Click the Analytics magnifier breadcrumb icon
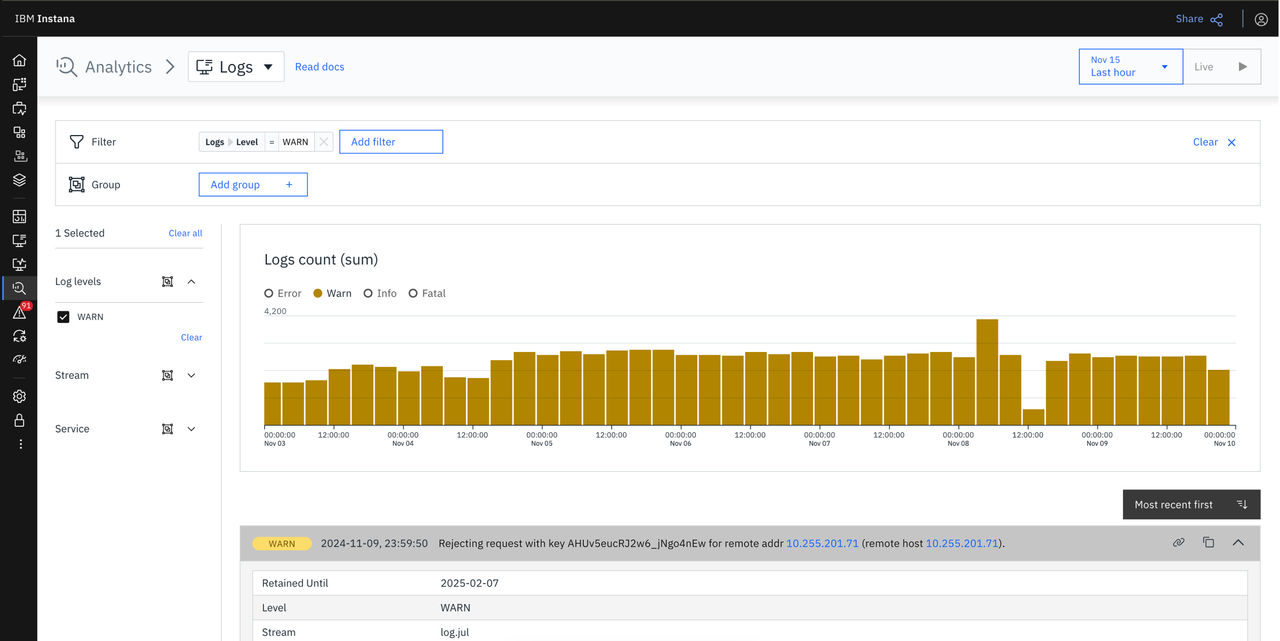The width and height of the screenshot is (1280, 641). click(67, 67)
